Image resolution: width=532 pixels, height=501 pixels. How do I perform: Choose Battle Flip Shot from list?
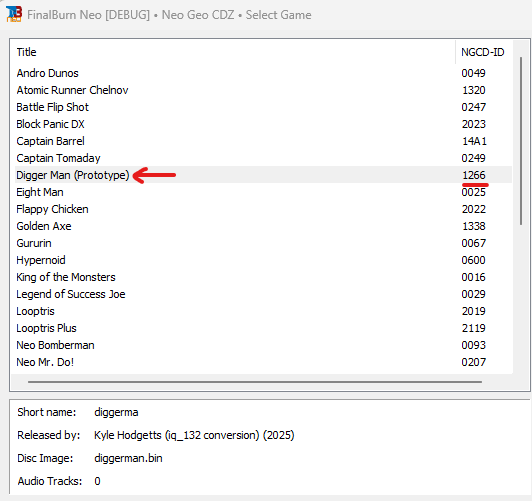coord(263,107)
